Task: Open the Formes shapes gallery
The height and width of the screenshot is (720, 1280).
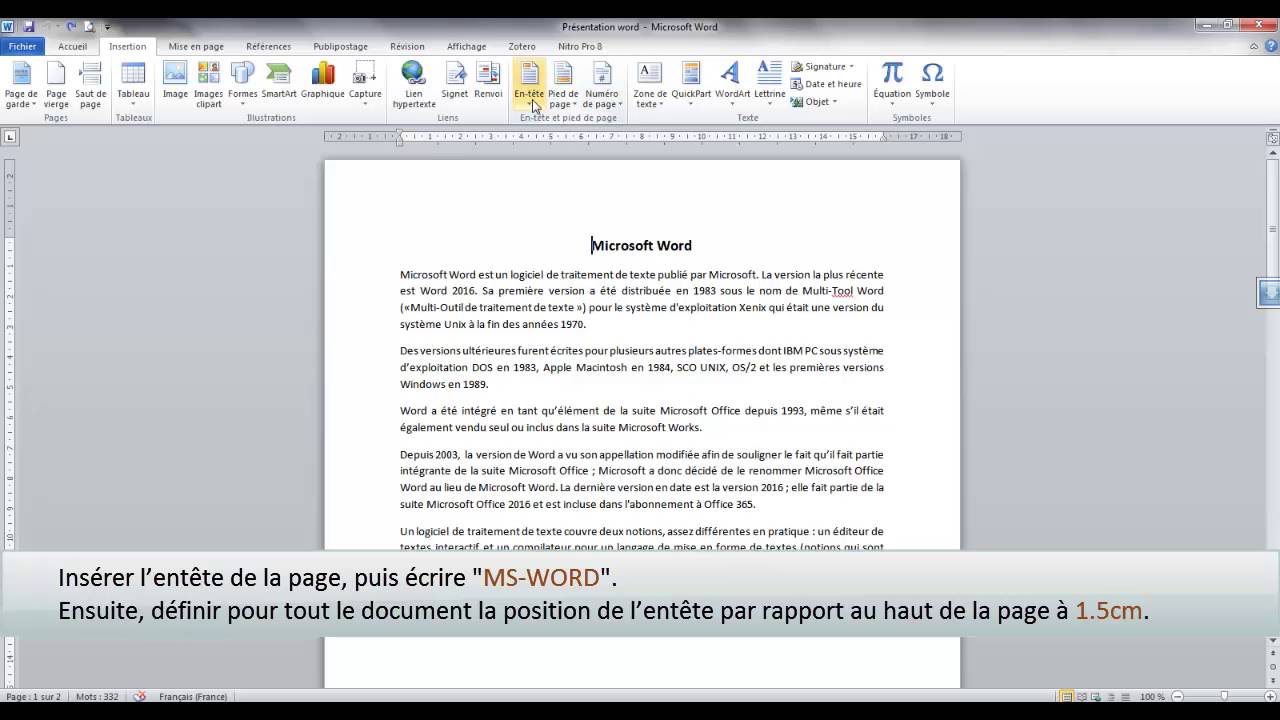Action: 242,85
